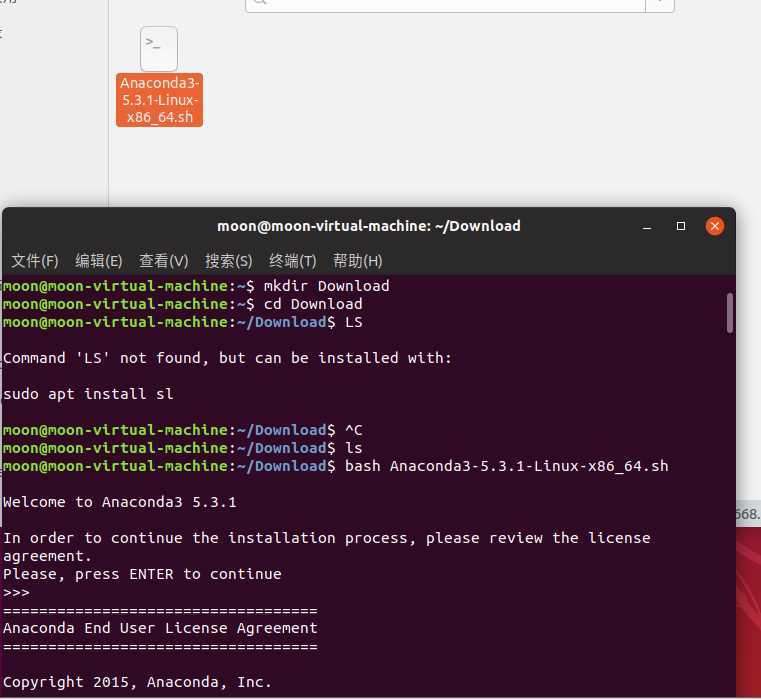Click the 'Welcome to Anaconda3 5.3.1' line
This screenshot has height=700, width=761.
(120, 502)
